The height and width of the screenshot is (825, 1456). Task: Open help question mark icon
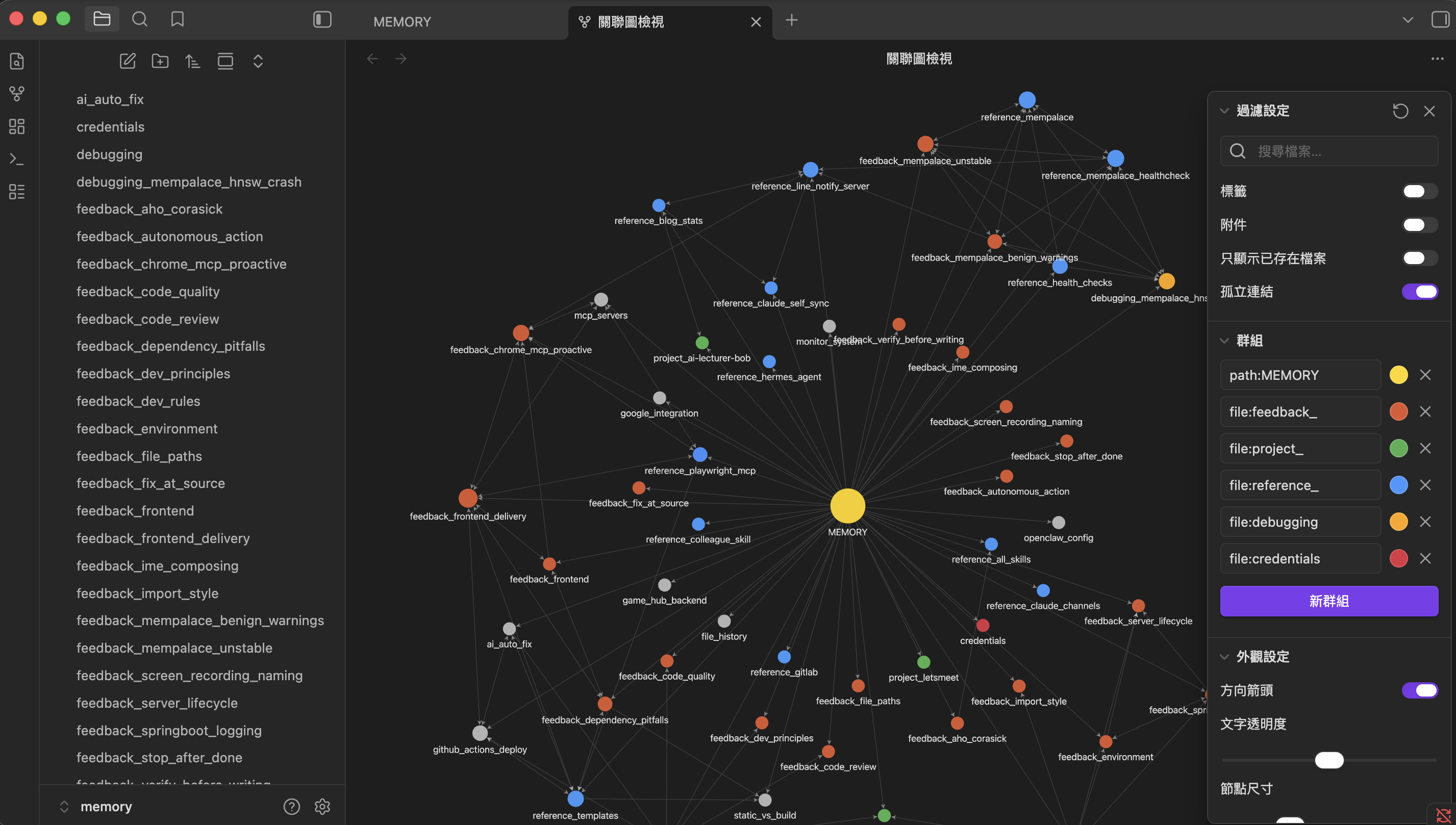pyautogui.click(x=291, y=806)
